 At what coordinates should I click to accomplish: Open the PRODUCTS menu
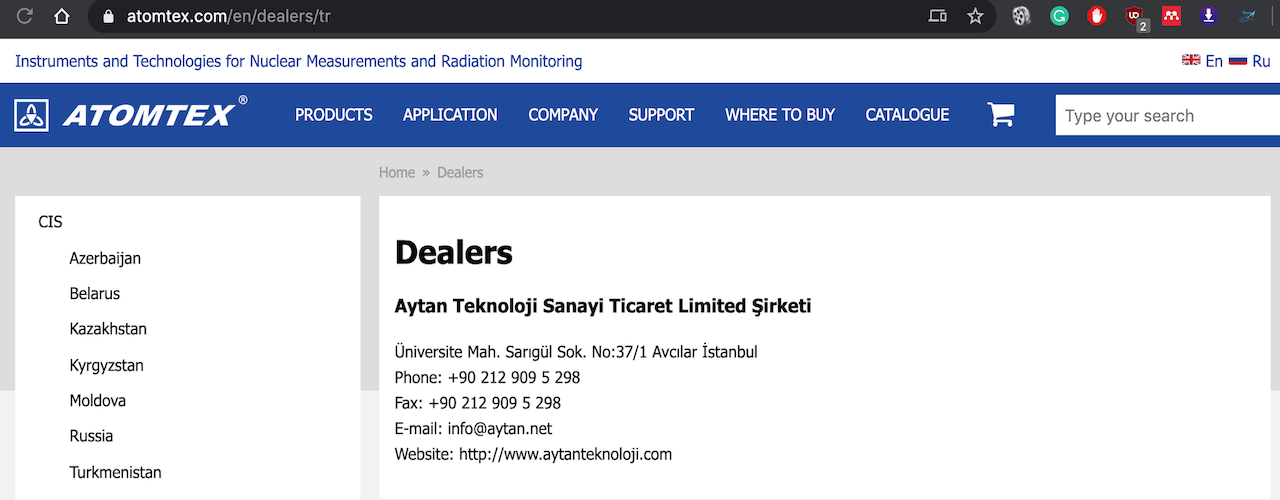[x=334, y=115]
